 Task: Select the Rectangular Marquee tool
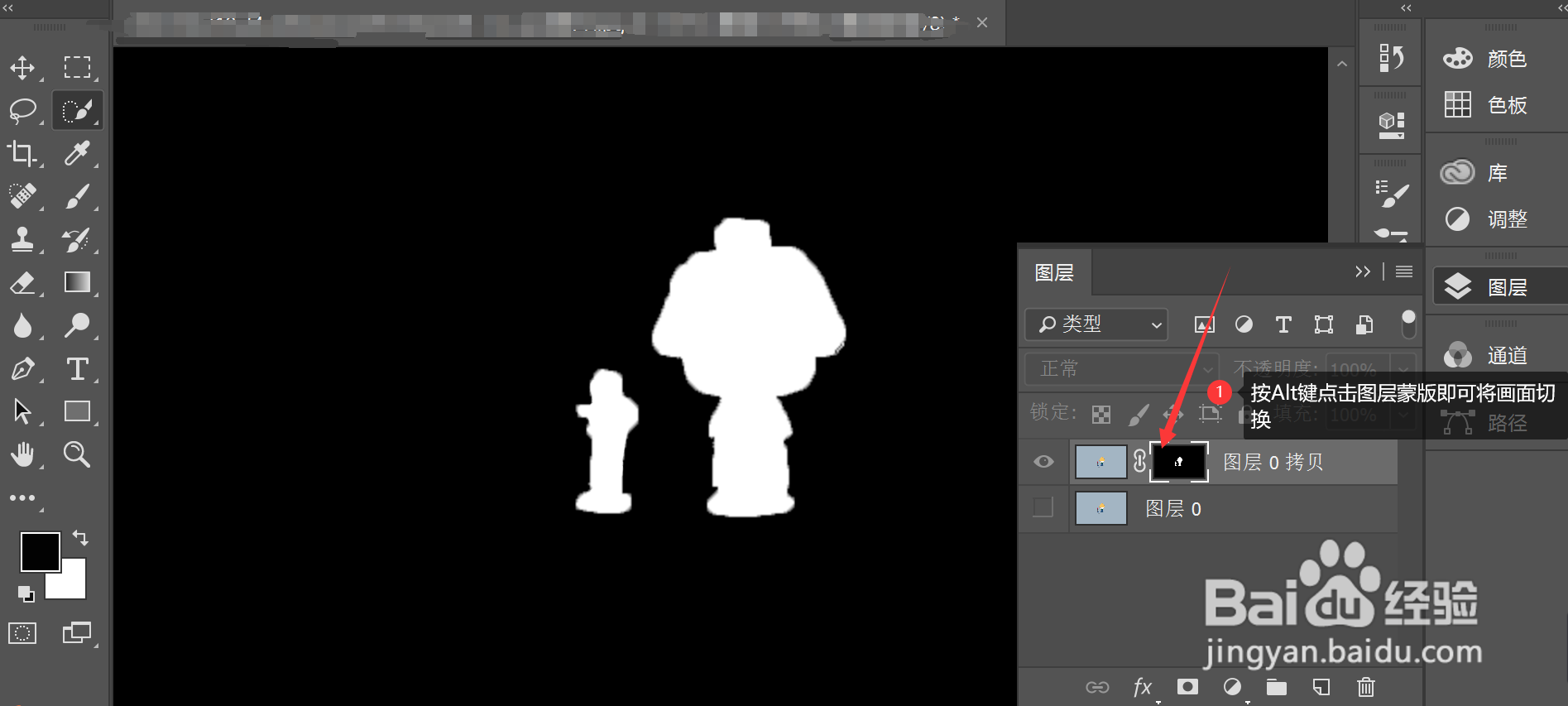[x=77, y=67]
